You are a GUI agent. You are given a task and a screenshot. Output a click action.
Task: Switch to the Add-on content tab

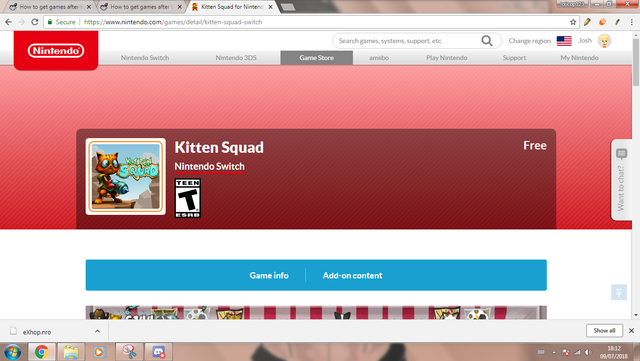pyautogui.click(x=352, y=276)
